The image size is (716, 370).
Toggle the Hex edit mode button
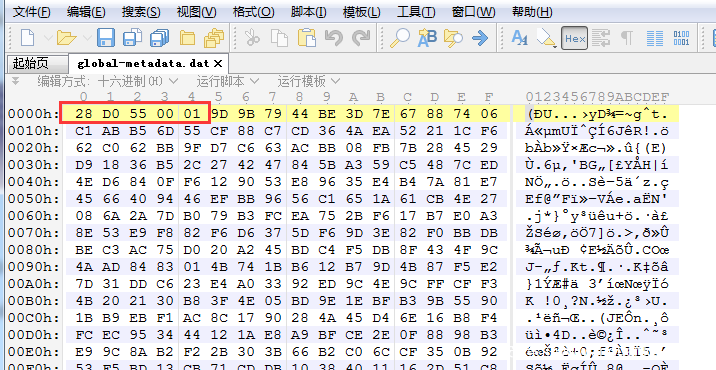point(574,38)
